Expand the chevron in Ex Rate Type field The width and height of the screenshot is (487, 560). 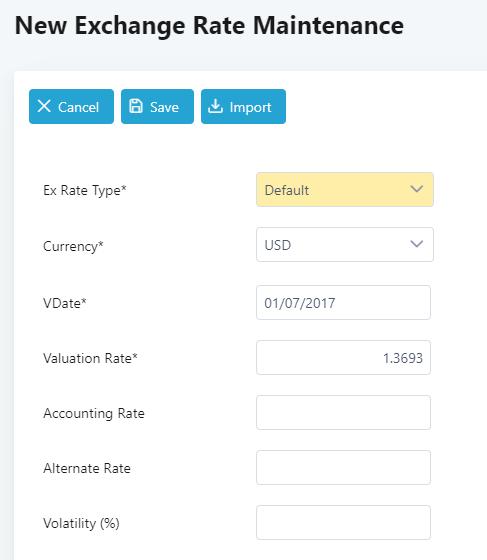417,189
